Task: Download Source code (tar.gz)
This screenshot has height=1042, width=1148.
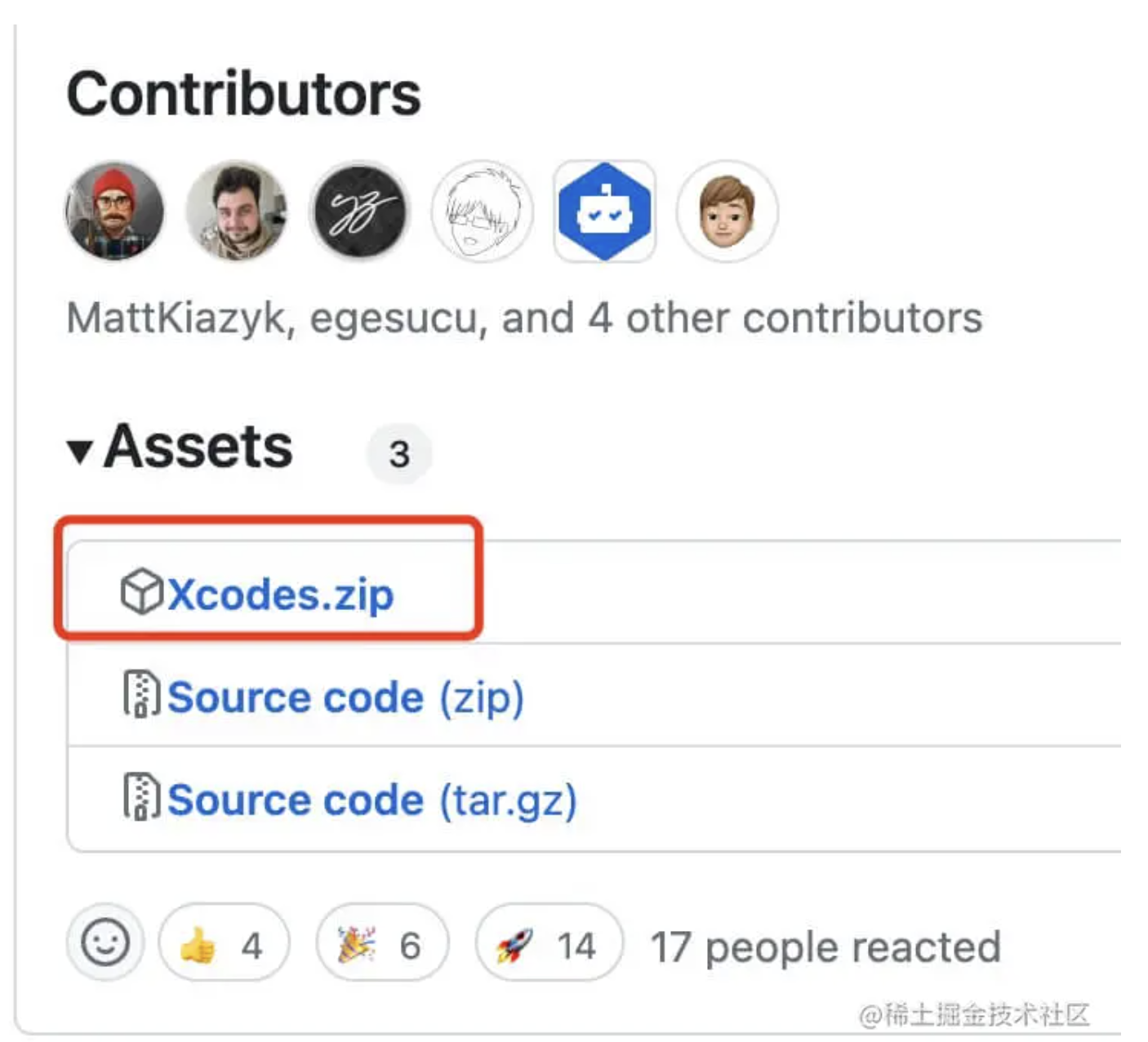Action: click(372, 800)
